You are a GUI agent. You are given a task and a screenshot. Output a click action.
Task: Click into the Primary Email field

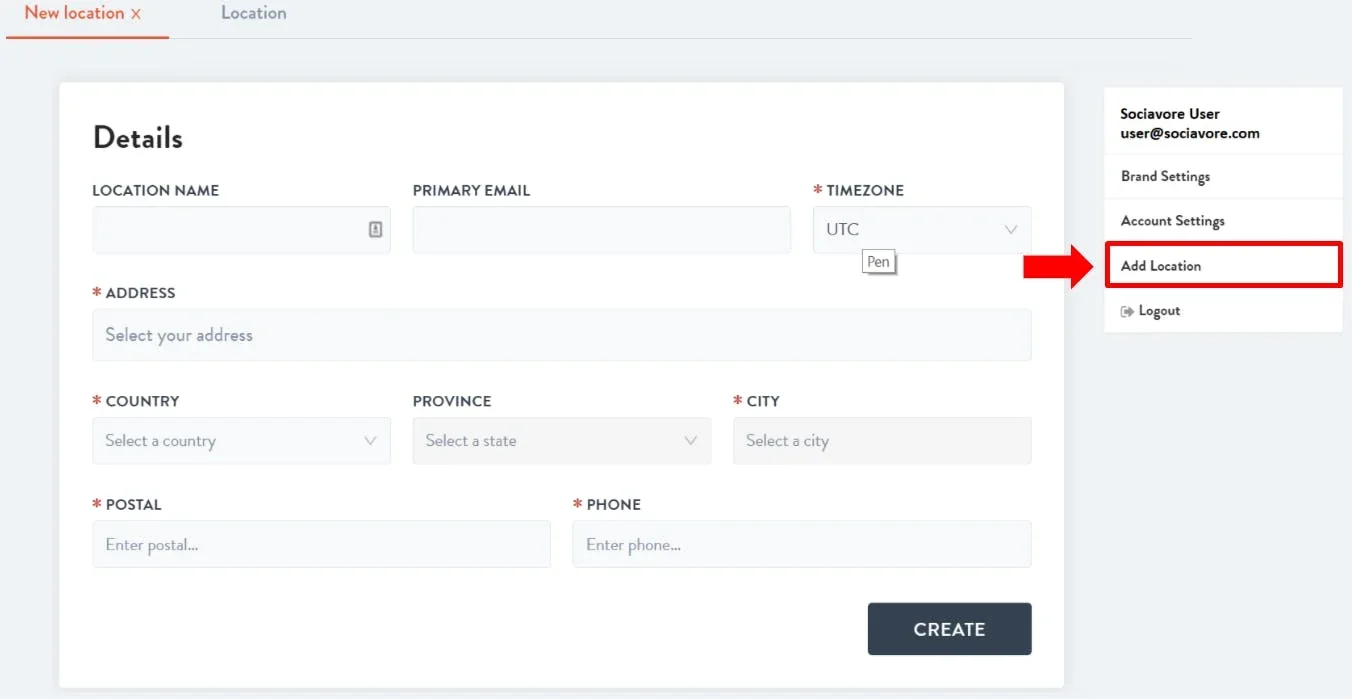pyautogui.click(x=601, y=230)
